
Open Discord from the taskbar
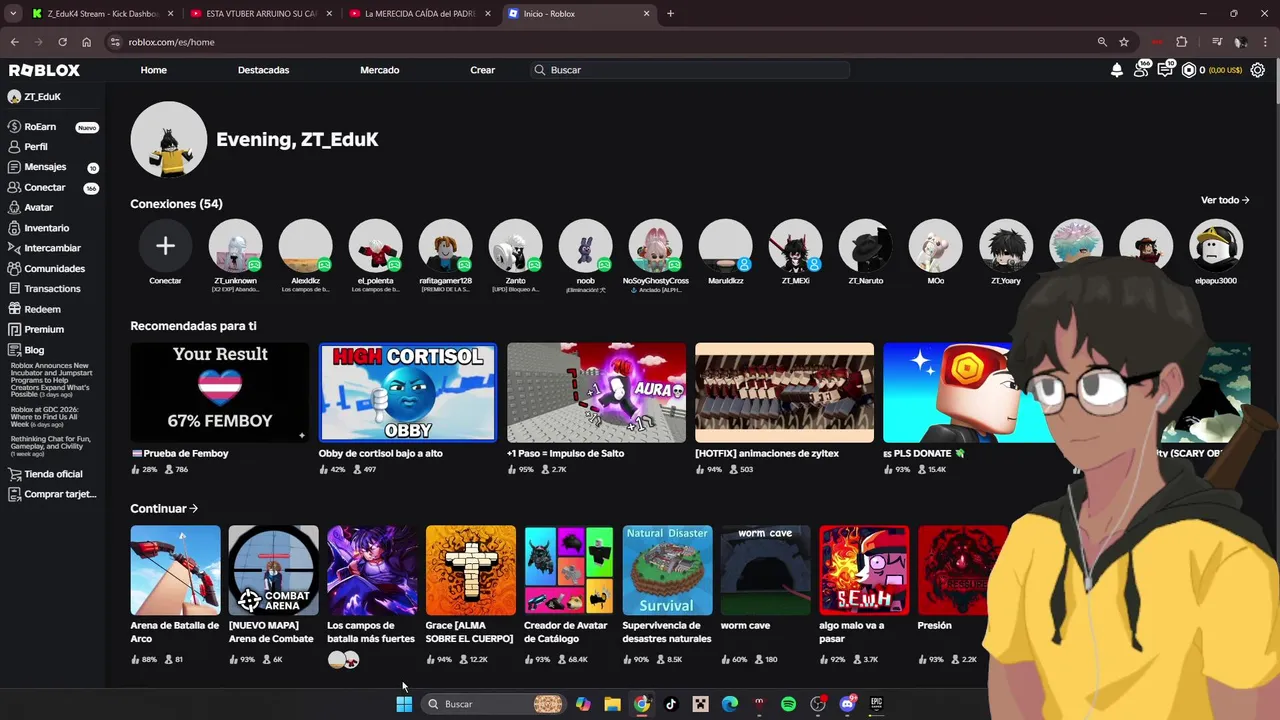847,704
